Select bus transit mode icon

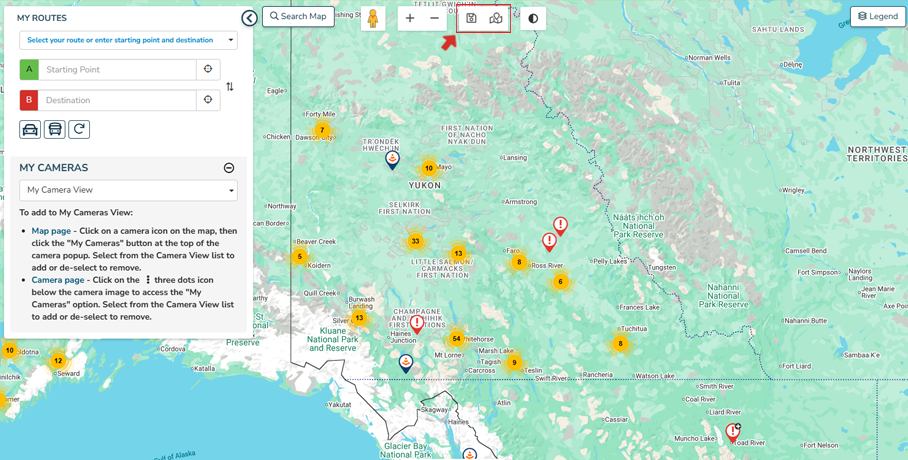pos(55,129)
